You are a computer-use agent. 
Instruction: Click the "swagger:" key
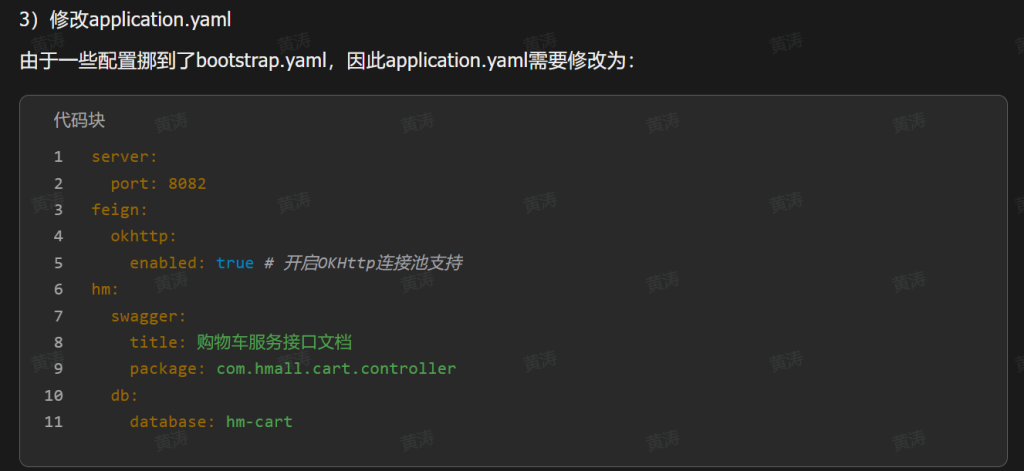149,316
